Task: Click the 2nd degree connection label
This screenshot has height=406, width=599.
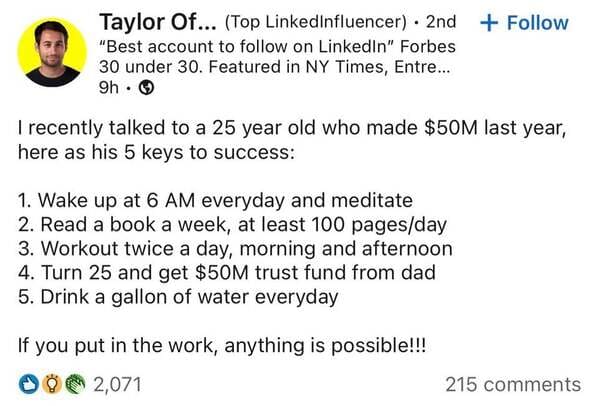Action: pyautogui.click(x=441, y=22)
